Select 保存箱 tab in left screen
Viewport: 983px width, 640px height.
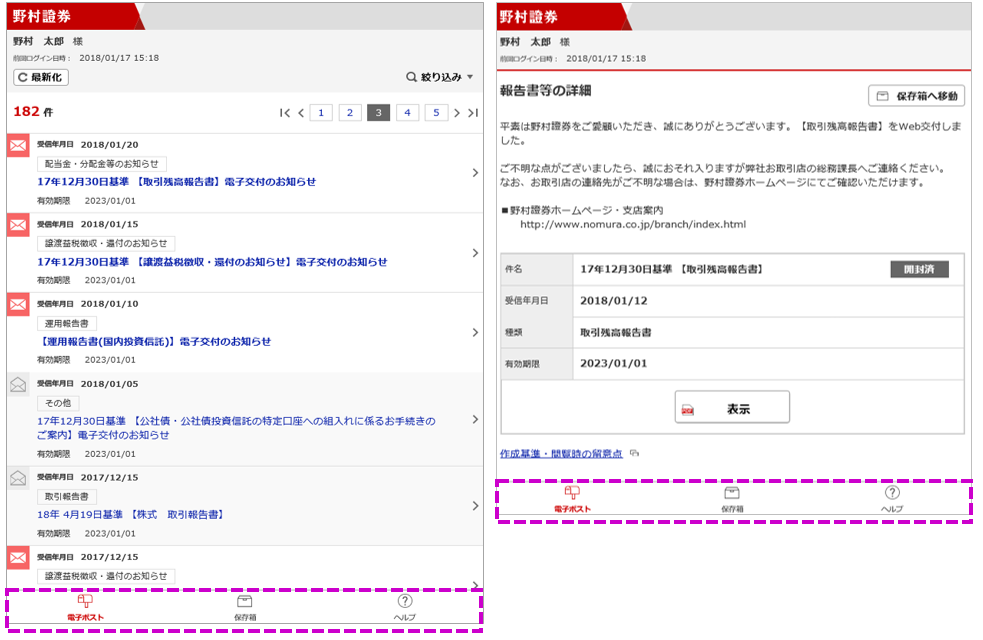(x=244, y=607)
